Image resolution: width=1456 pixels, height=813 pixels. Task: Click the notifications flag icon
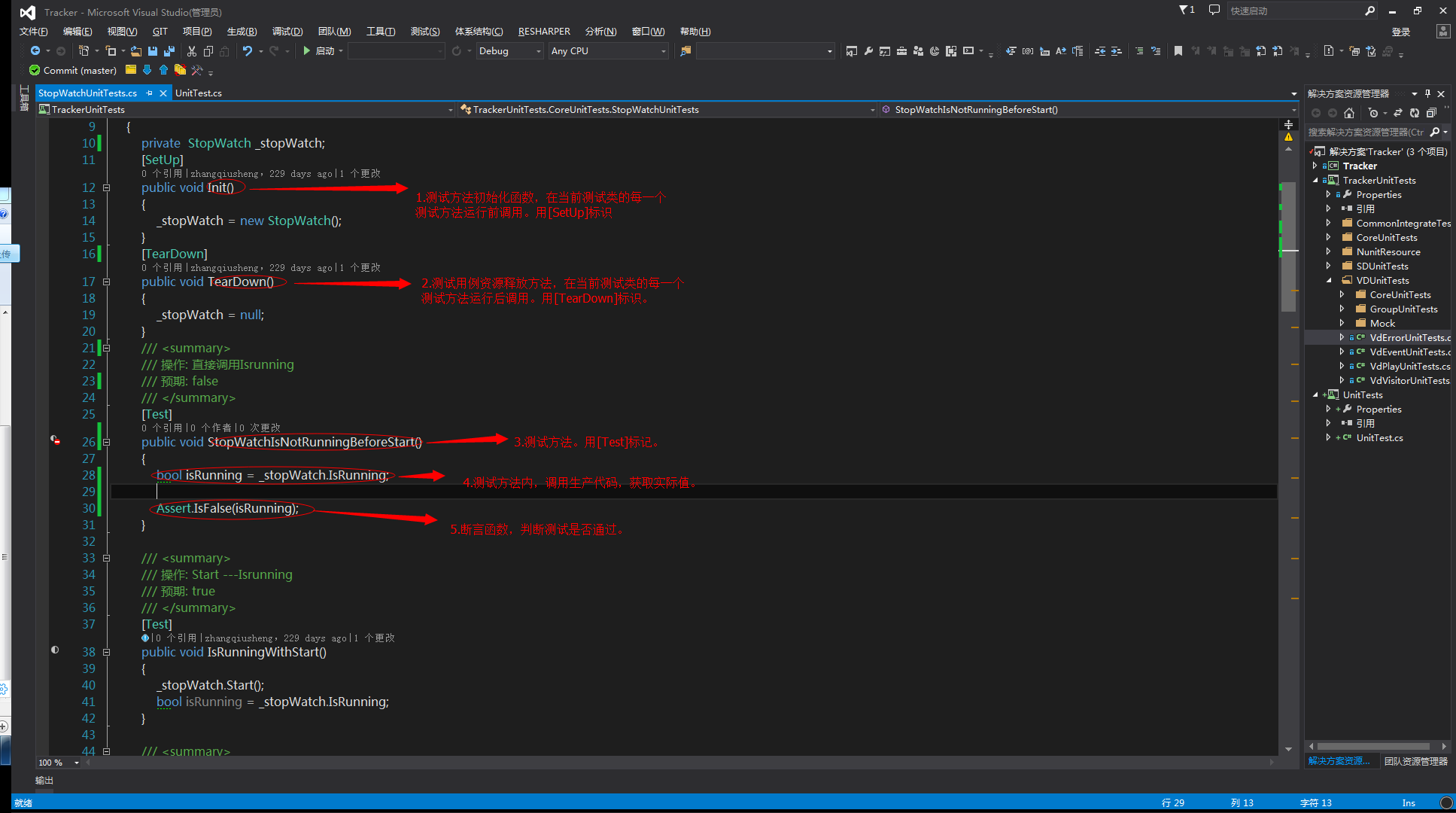[x=1186, y=10]
